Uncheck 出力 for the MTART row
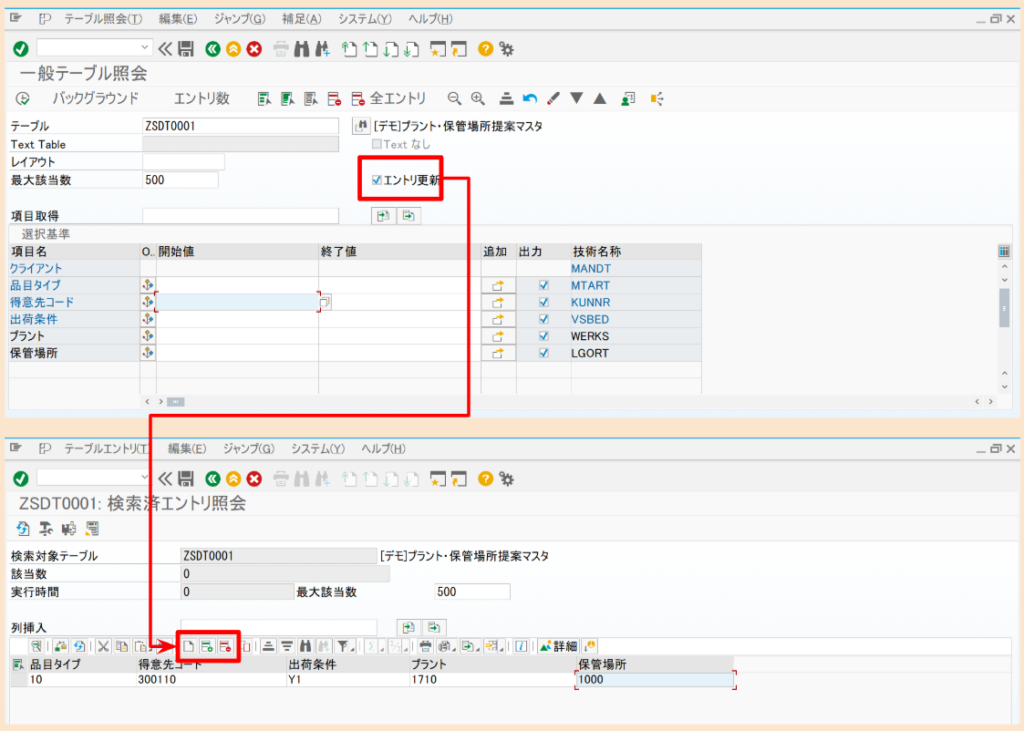1024x731 pixels. (542, 285)
